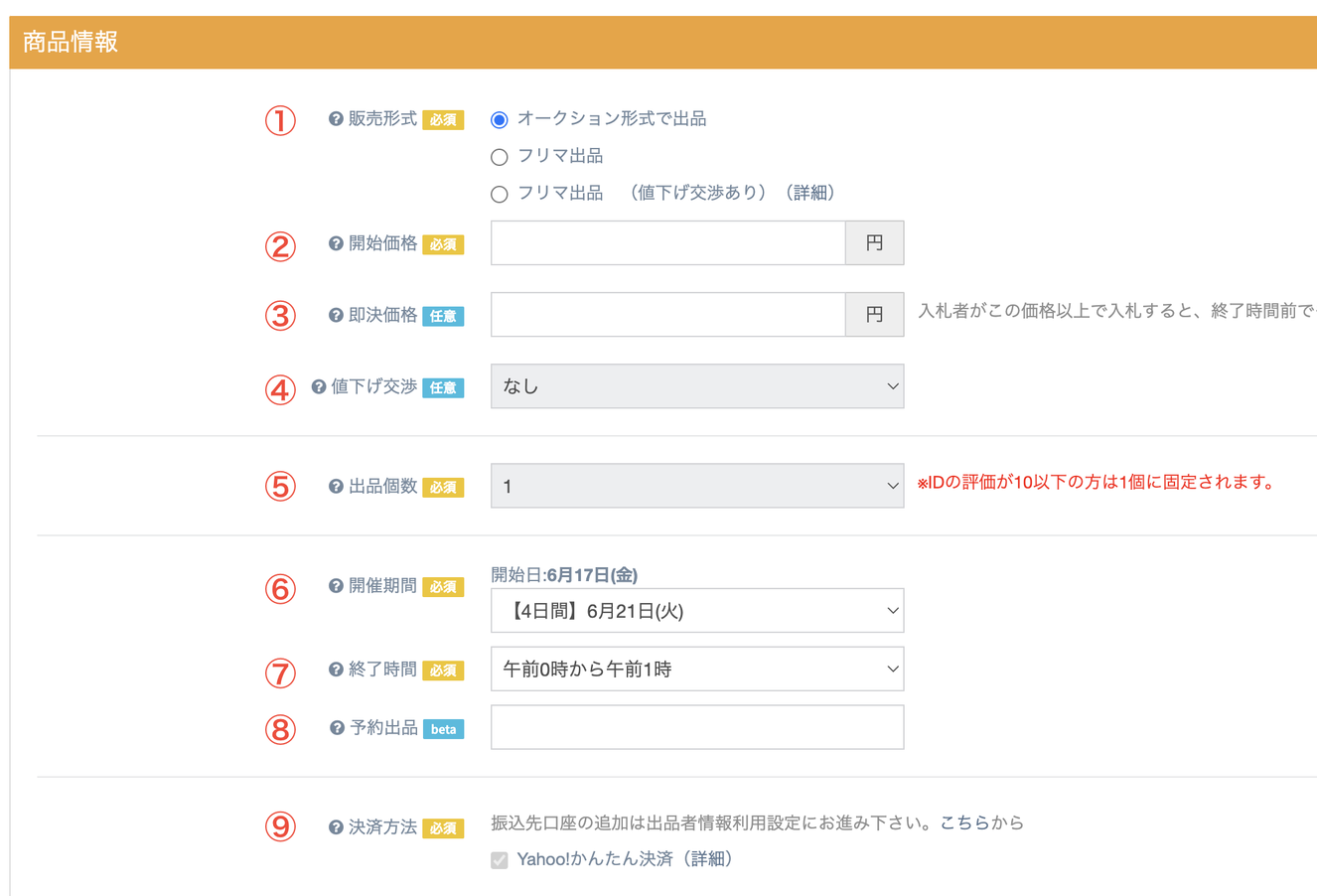The width and height of the screenshot is (1317, 896).
Task: Click the 即決価格 help question icon
Action: coord(336,315)
